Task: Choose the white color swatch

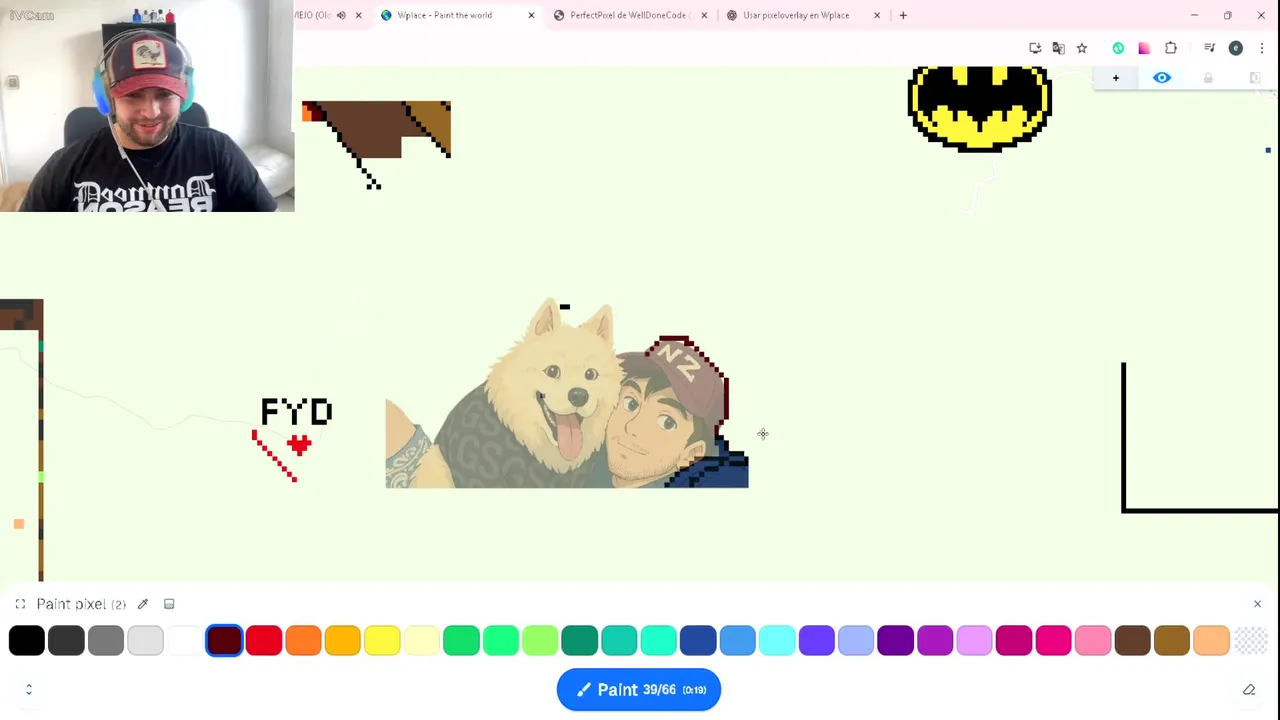Action: [x=185, y=640]
